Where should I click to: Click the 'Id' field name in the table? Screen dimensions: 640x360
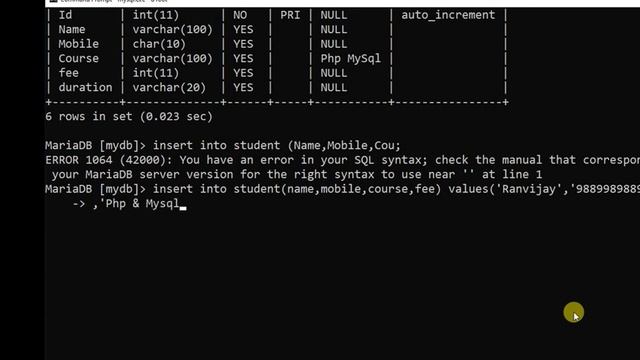click(65, 15)
